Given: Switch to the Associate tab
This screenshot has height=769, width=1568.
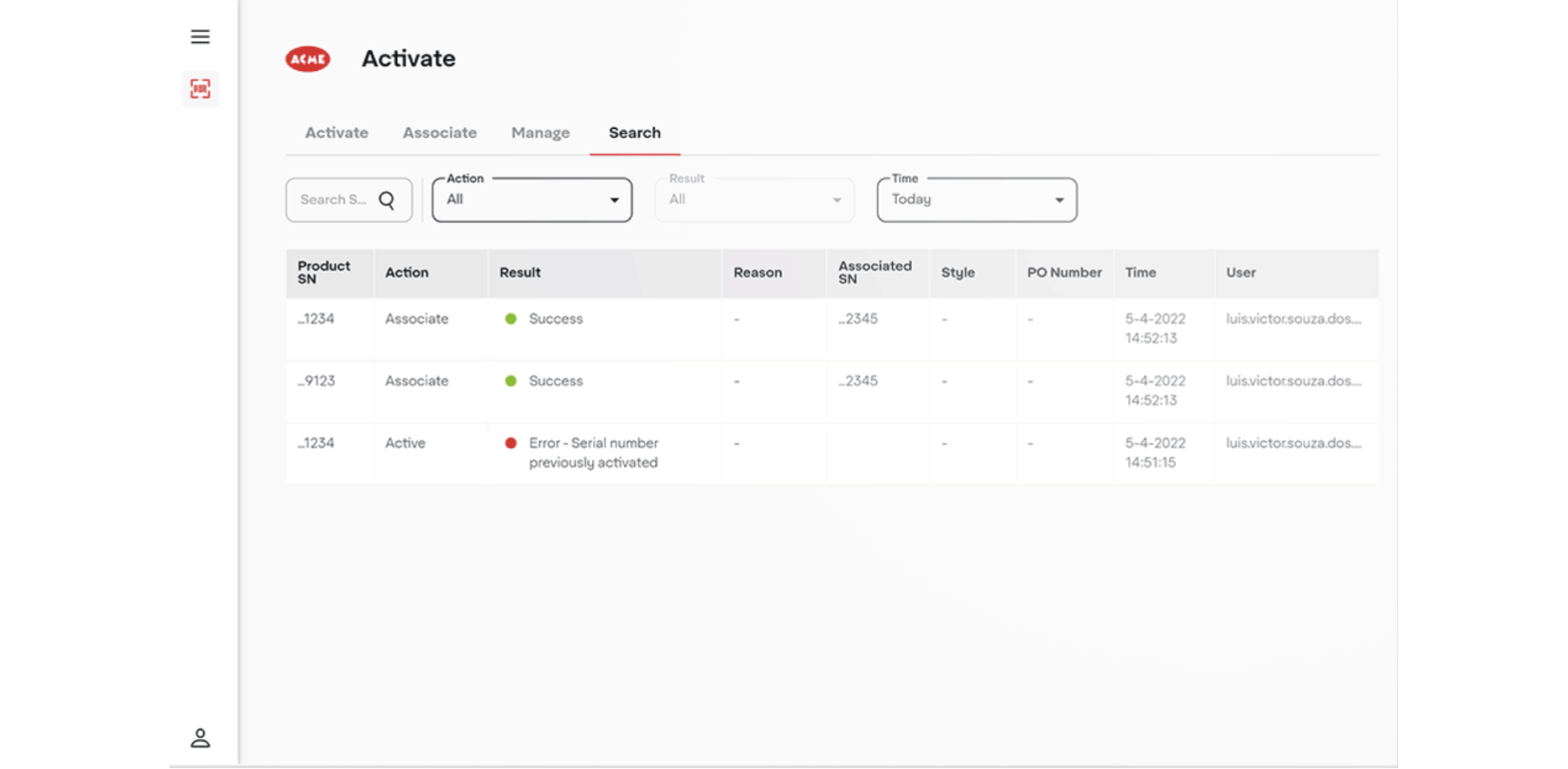Looking at the screenshot, I should [x=439, y=133].
